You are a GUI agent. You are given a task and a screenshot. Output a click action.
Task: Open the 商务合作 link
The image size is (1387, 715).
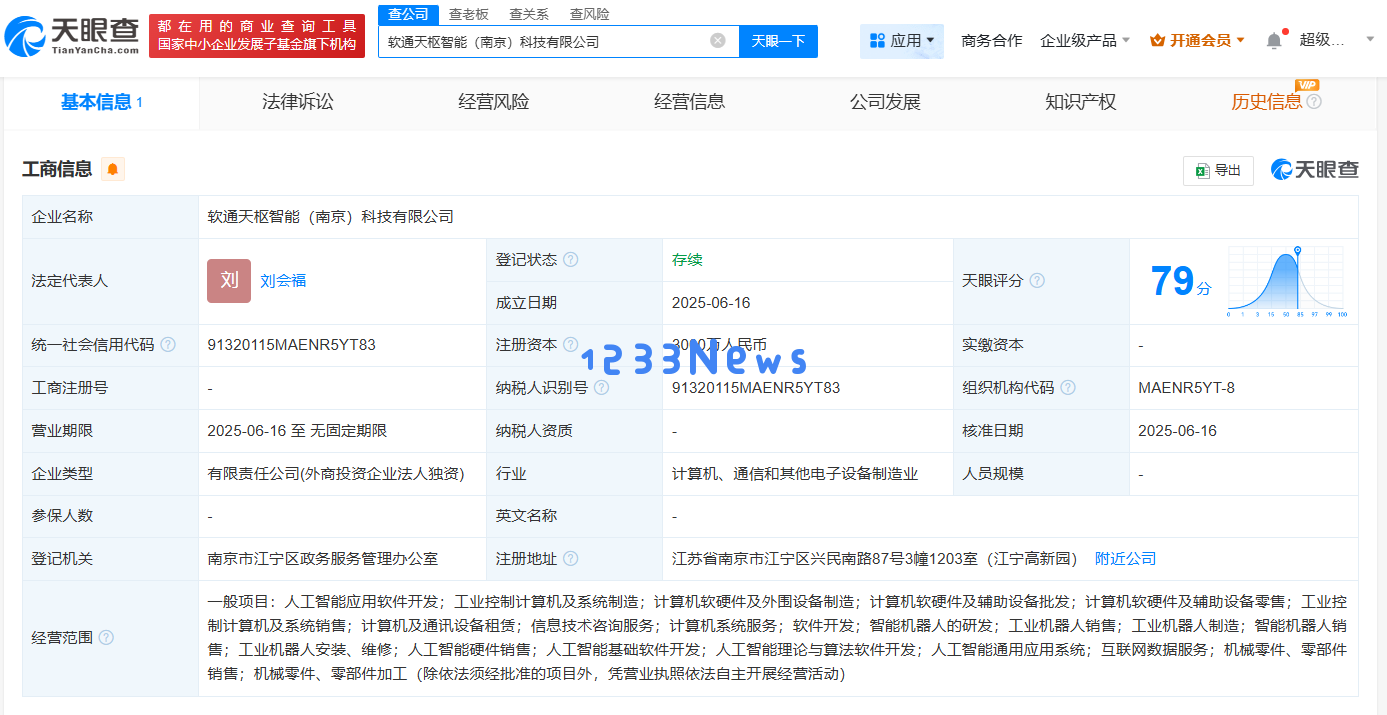(x=991, y=41)
